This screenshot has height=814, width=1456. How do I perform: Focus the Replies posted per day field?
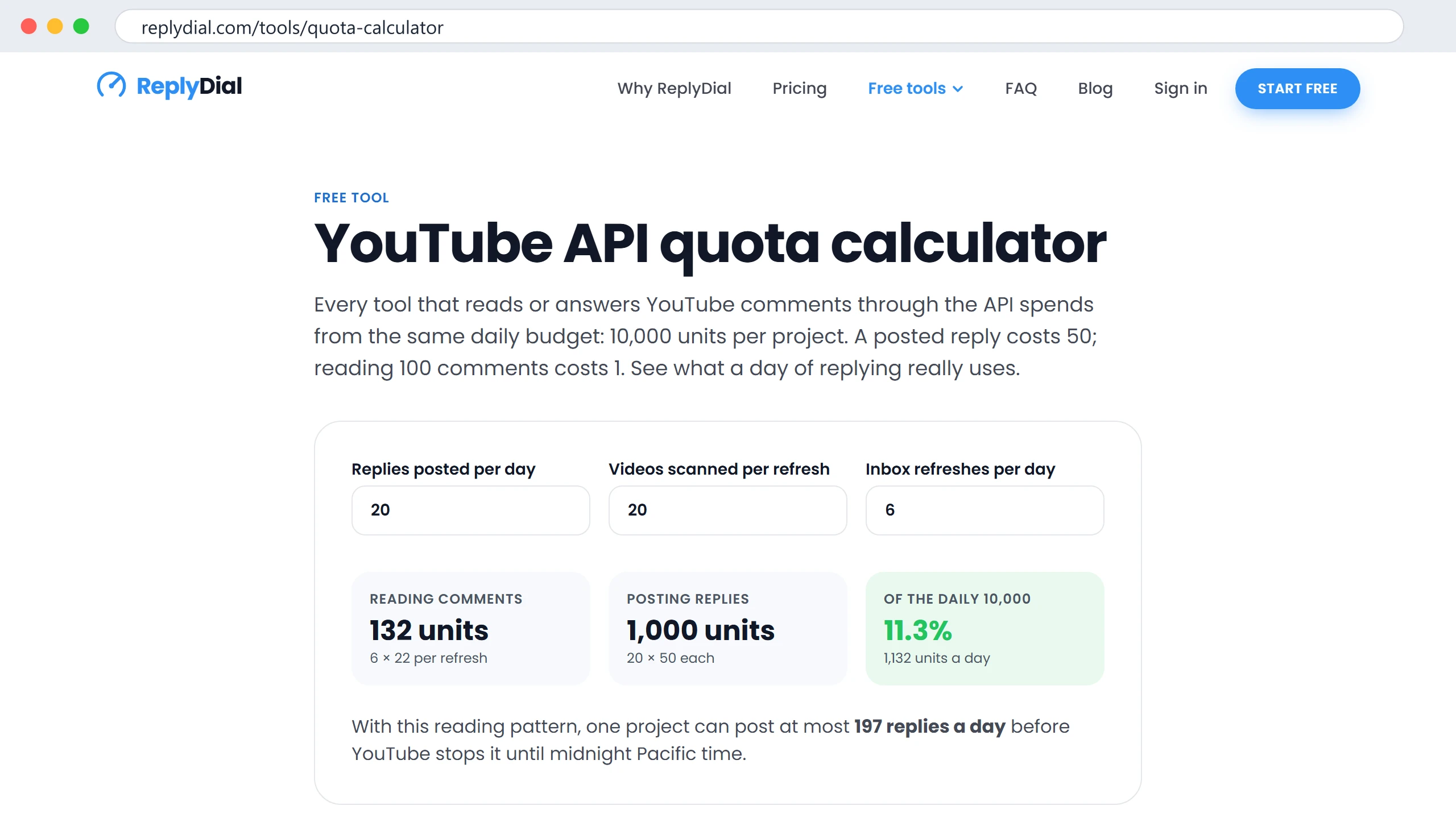click(x=470, y=510)
